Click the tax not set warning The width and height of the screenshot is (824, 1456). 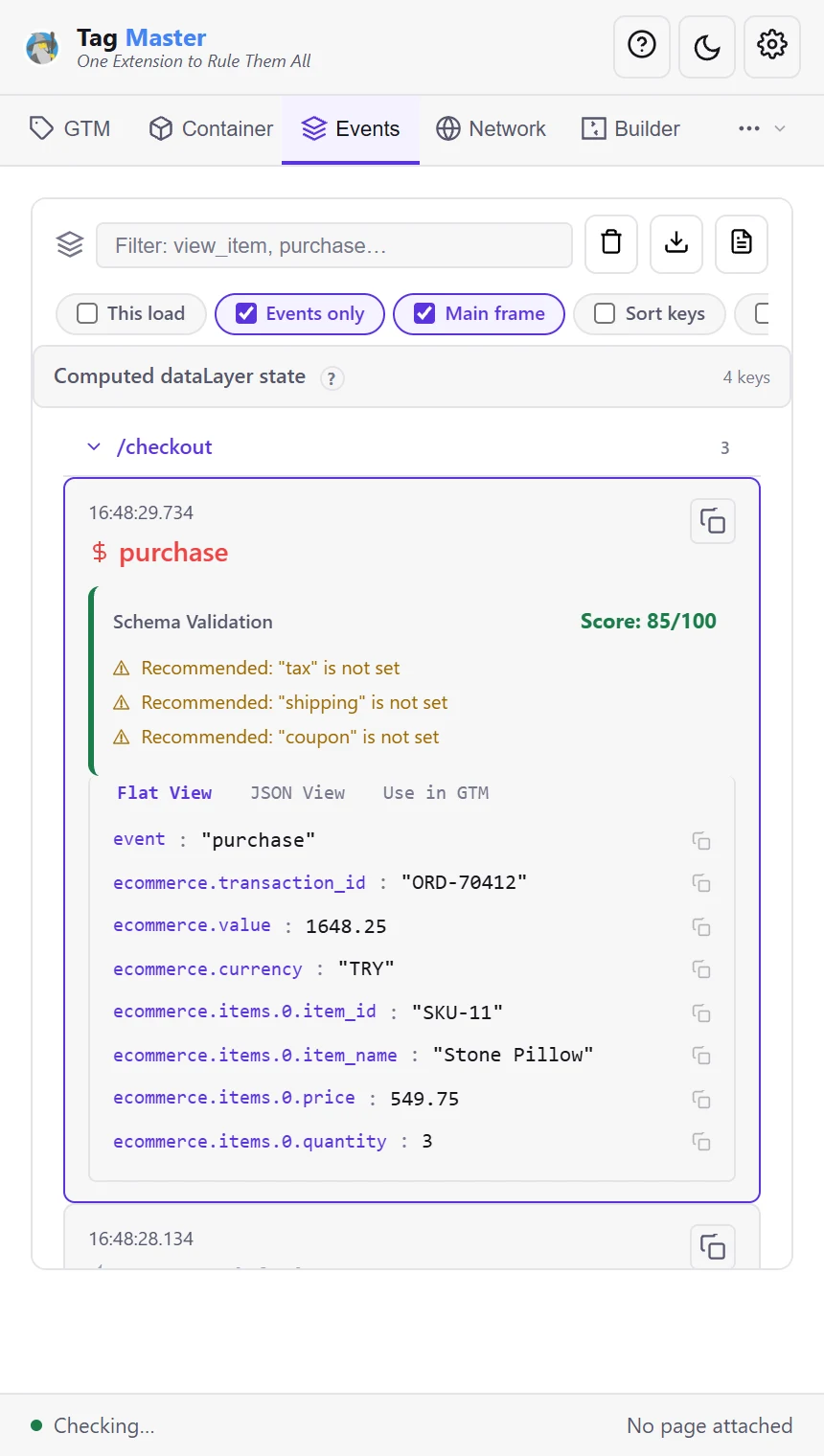tap(270, 668)
